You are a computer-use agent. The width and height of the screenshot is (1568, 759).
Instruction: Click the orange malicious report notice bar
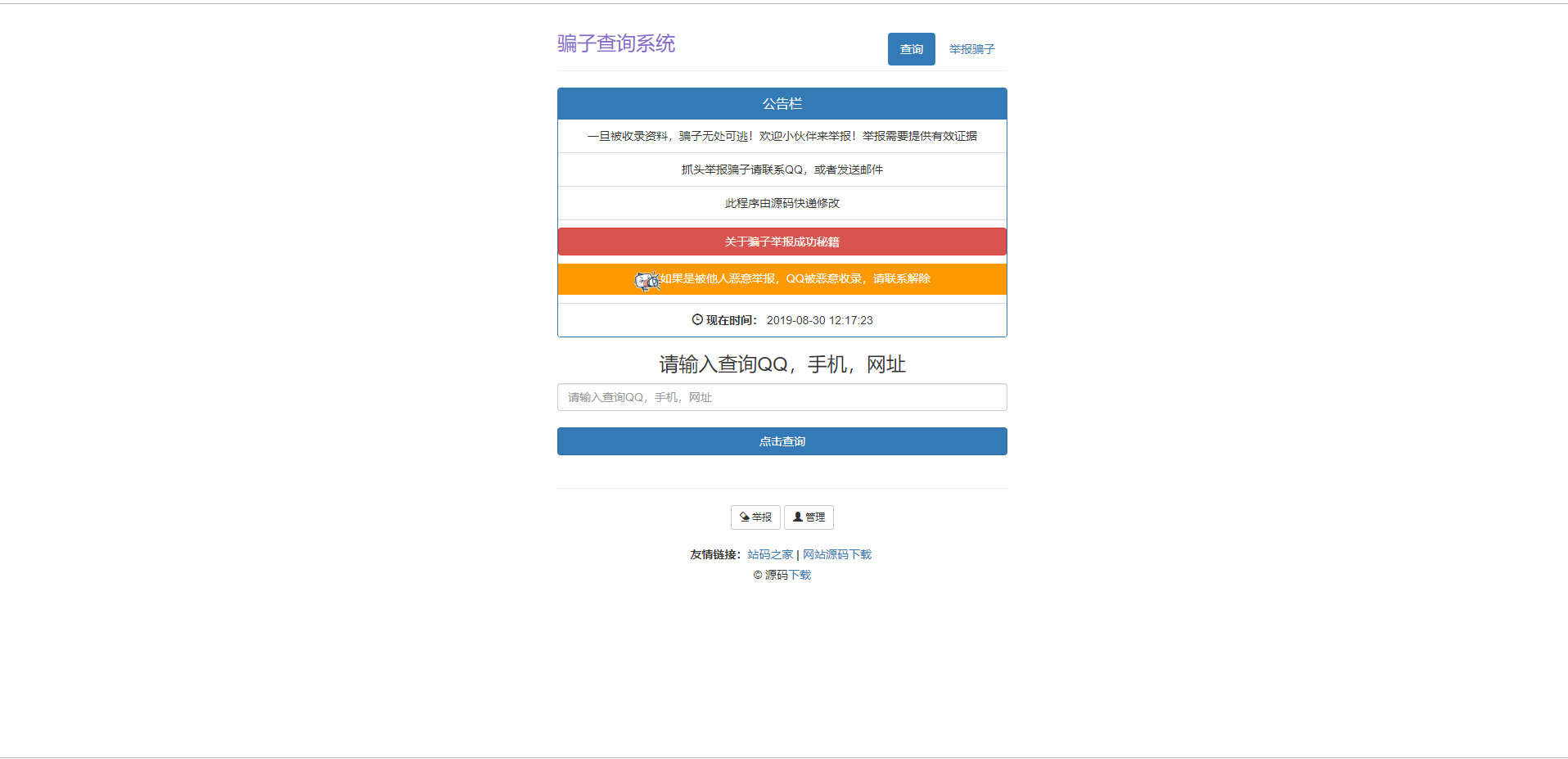pos(782,278)
